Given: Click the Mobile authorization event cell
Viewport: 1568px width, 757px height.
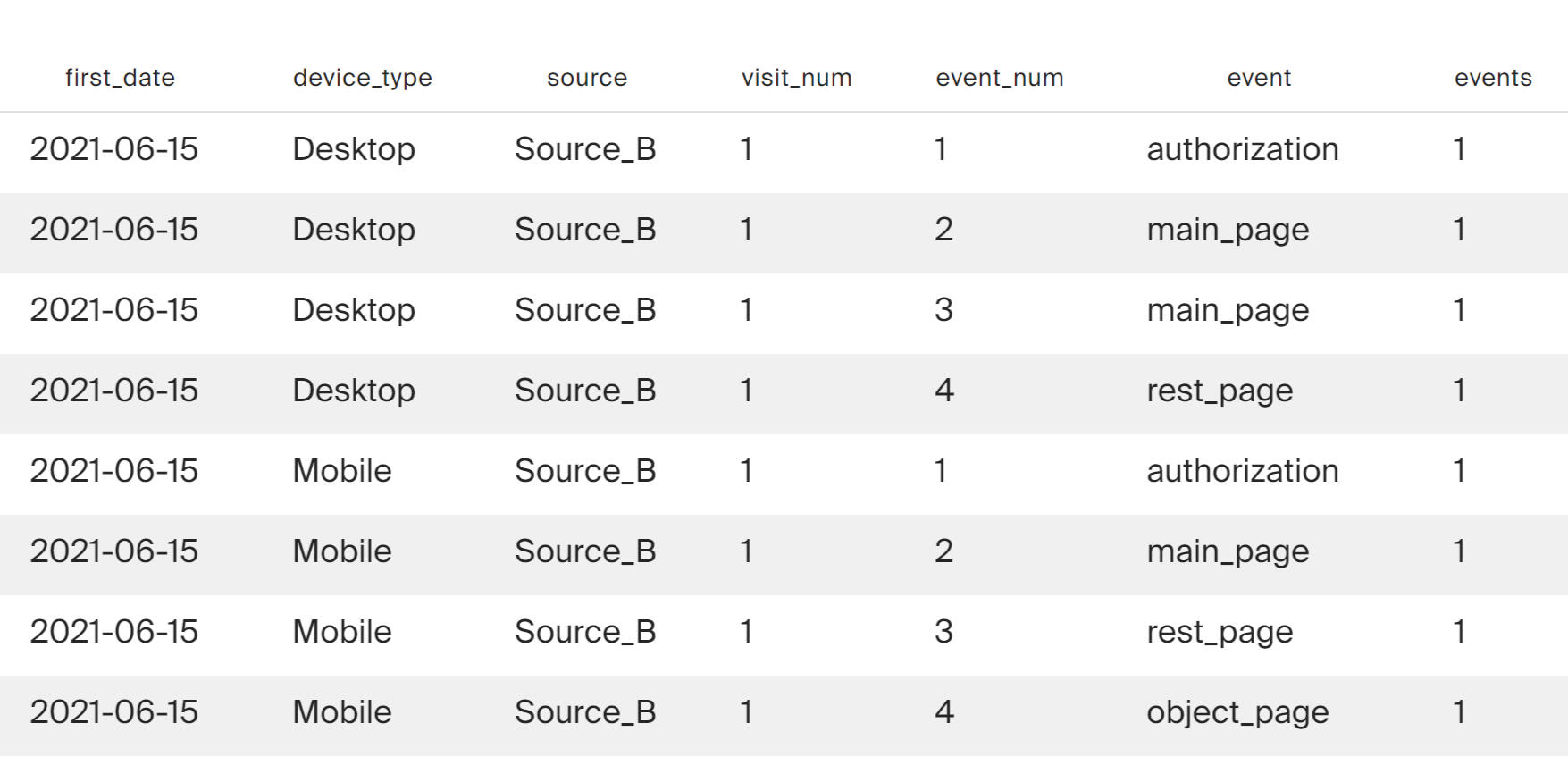Looking at the screenshot, I should pyautogui.click(x=1242, y=471).
